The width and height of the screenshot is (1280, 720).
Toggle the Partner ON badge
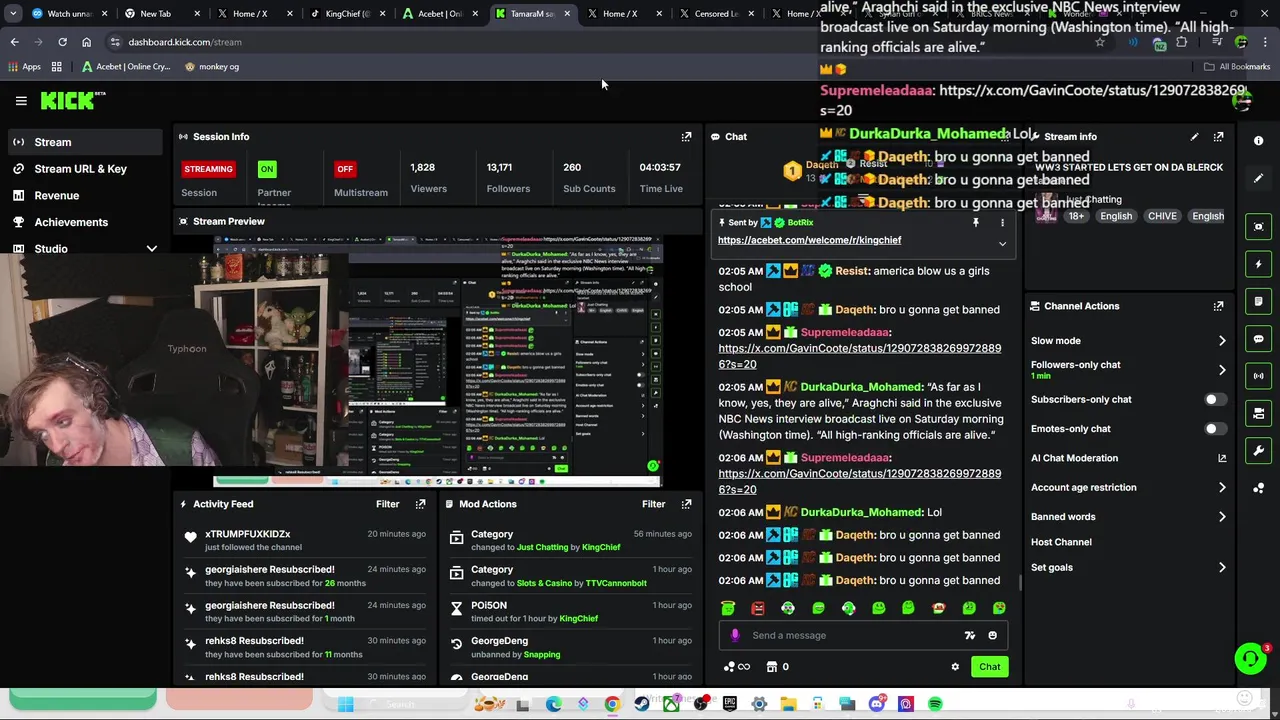click(267, 169)
